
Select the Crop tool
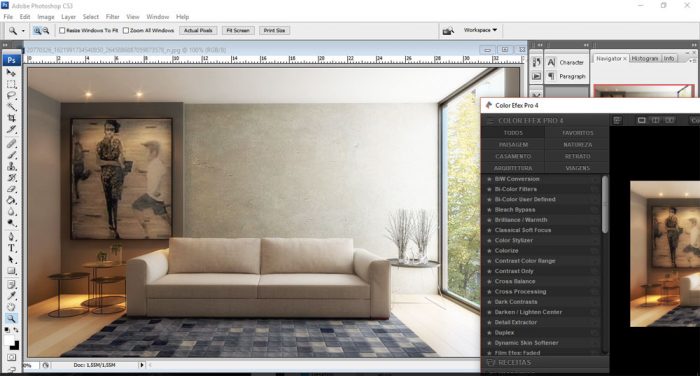tap(12, 118)
